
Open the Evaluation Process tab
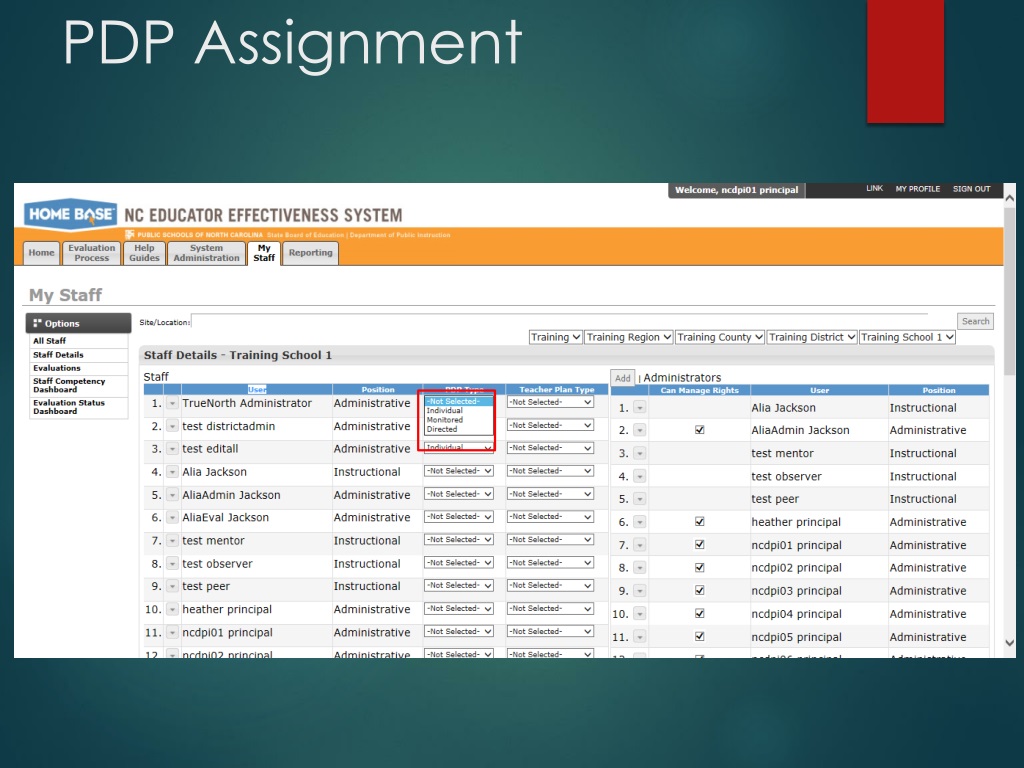coord(92,253)
